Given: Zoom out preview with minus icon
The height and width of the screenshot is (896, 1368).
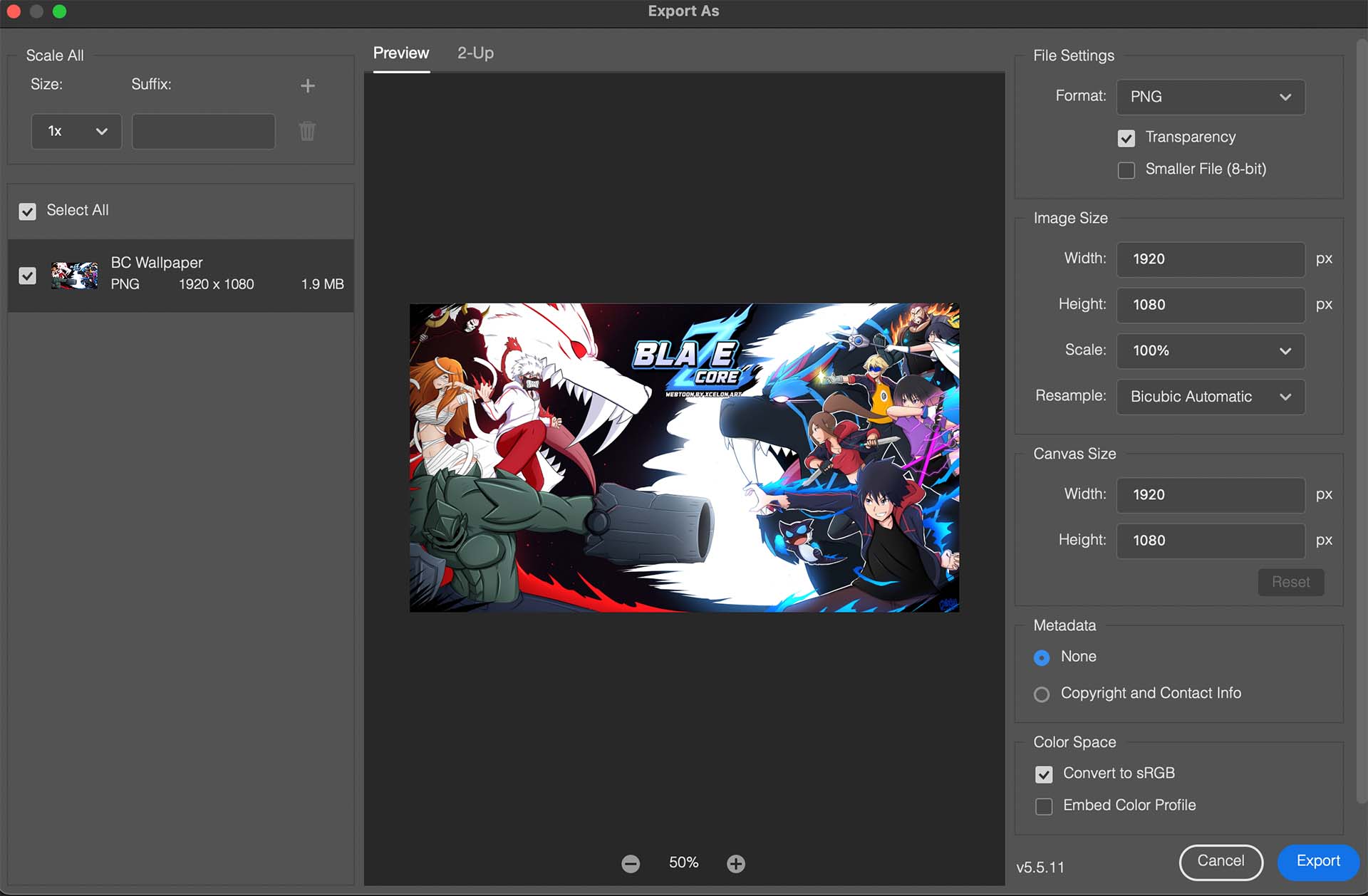Looking at the screenshot, I should pyautogui.click(x=631, y=864).
